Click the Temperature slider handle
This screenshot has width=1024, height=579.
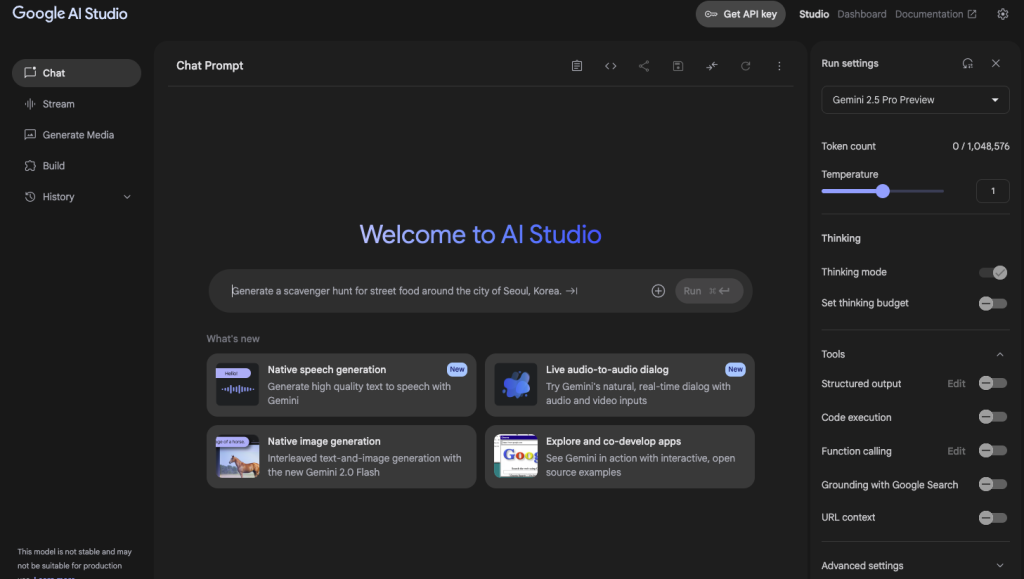coord(883,191)
